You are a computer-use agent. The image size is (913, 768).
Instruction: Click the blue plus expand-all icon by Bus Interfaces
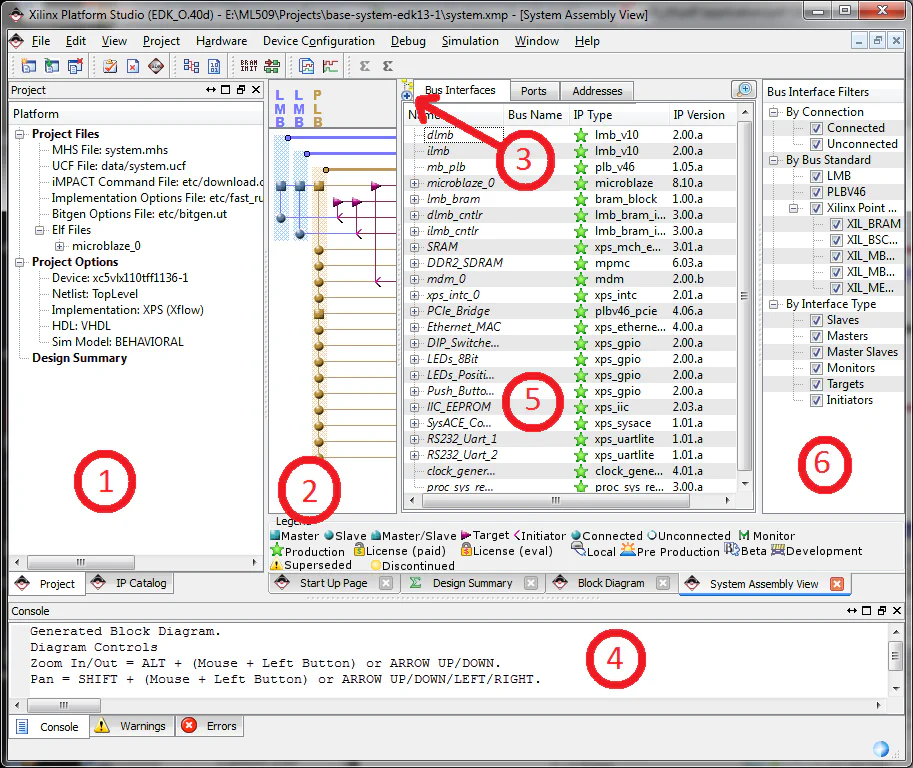(x=407, y=96)
